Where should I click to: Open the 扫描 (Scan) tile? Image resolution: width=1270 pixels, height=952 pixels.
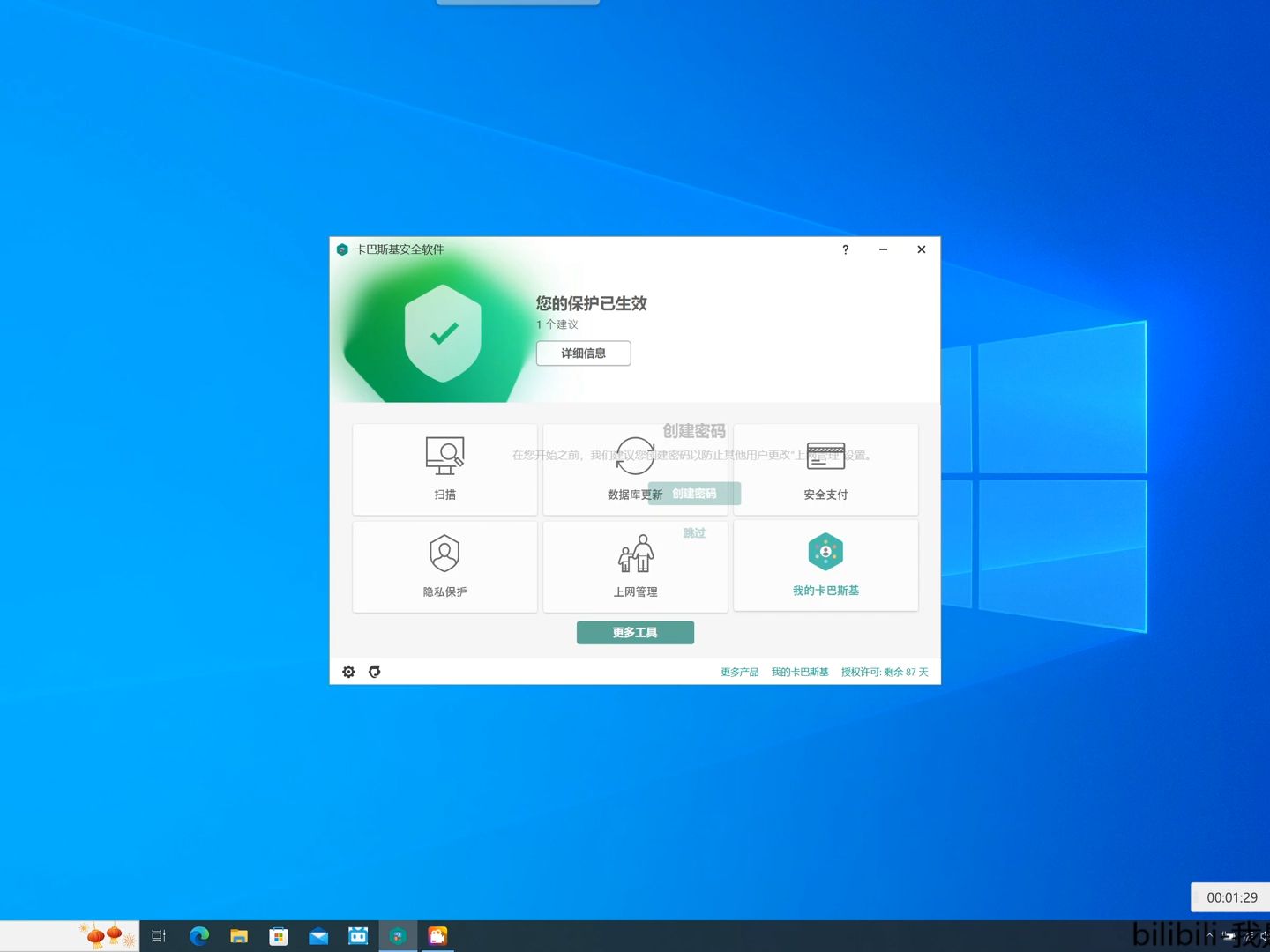(x=444, y=469)
